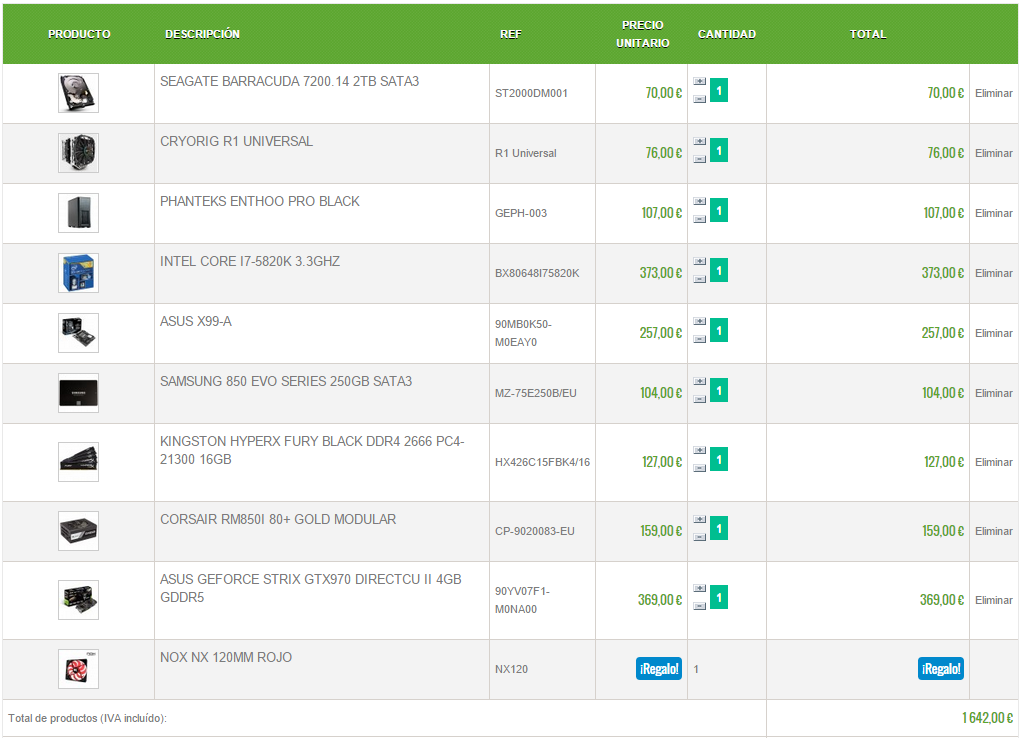1026x738 pixels.
Task: Open ASUS GTX970 graphics card thumbnail
Action: click(79, 600)
